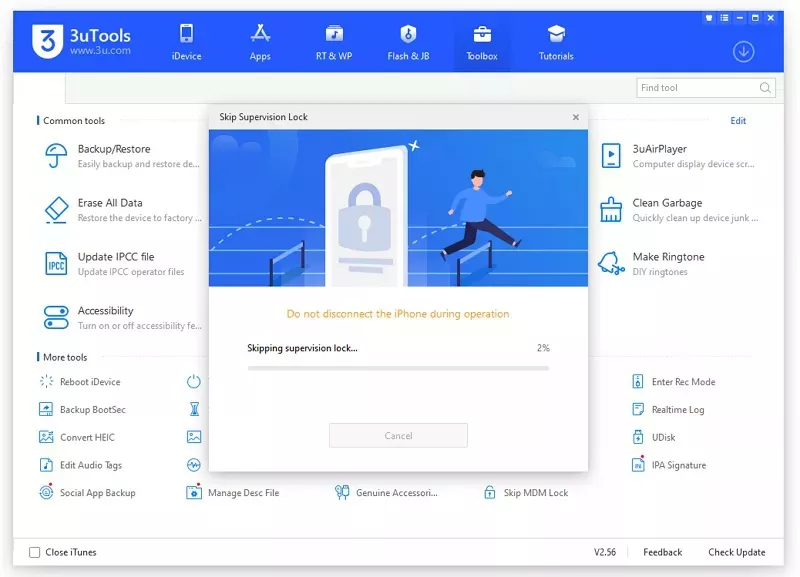Viewport: 800px width, 577px height.
Task: Open the download panel in top right
Action: pos(743,50)
